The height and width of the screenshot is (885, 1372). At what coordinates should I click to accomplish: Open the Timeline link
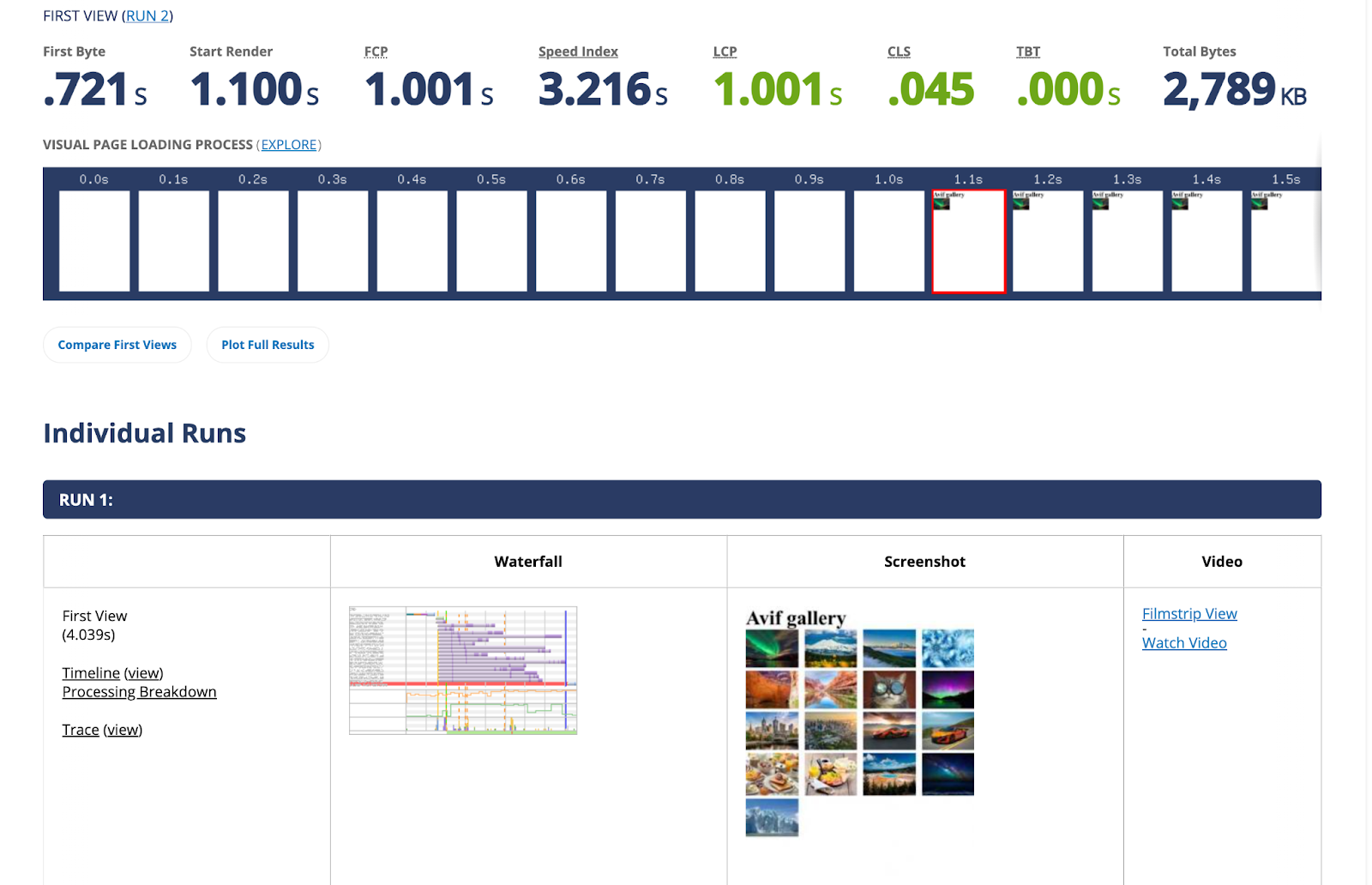[x=91, y=673]
